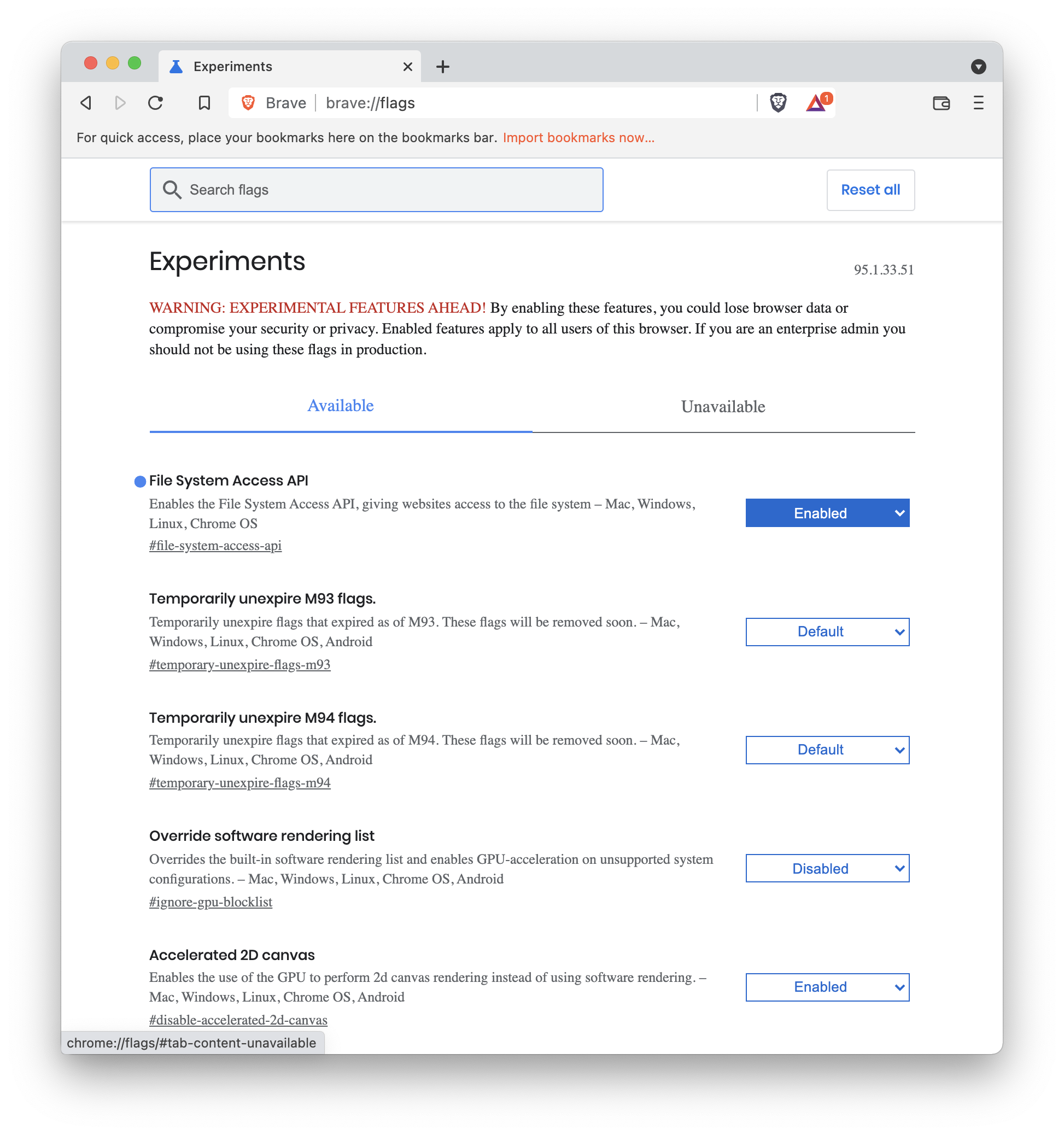This screenshot has height=1135, width=1064.
Task: Click the reload/refresh icon
Action: click(155, 102)
